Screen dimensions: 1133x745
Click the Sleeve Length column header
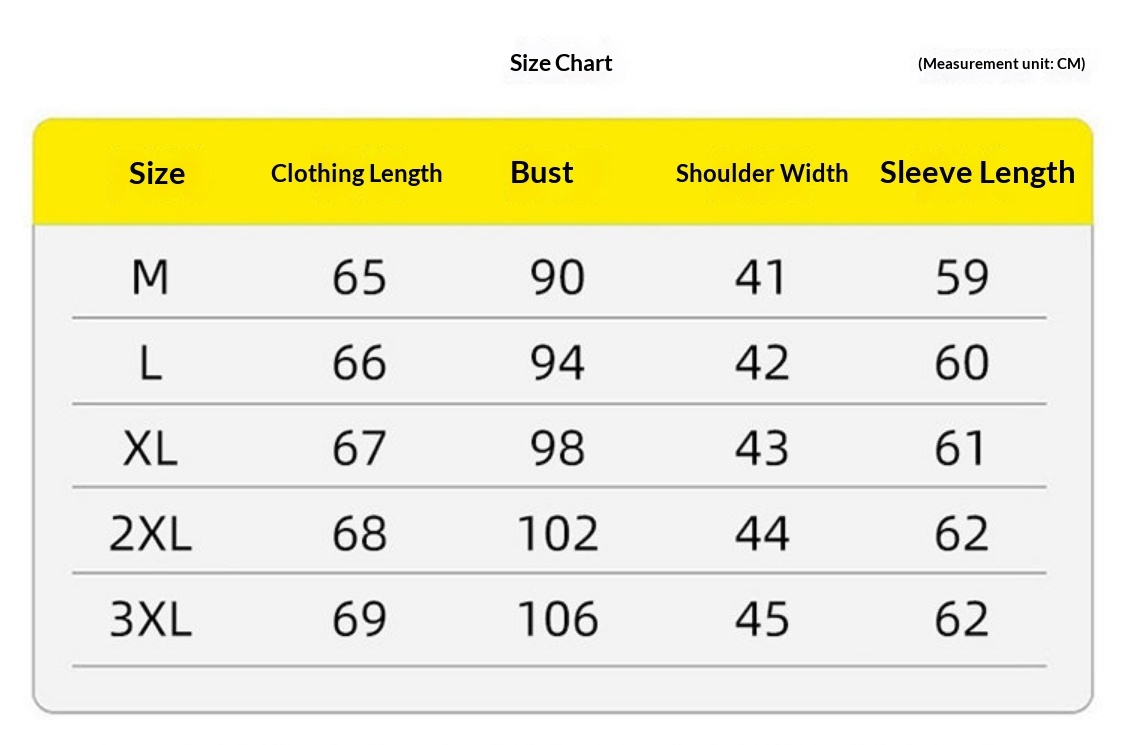pos(977,173)
